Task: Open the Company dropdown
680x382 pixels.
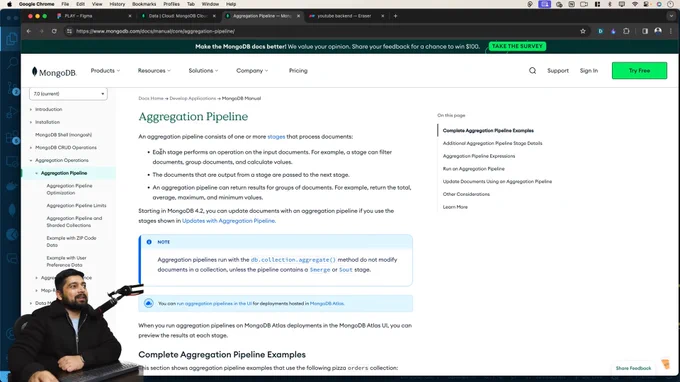Action: point(252,71)
